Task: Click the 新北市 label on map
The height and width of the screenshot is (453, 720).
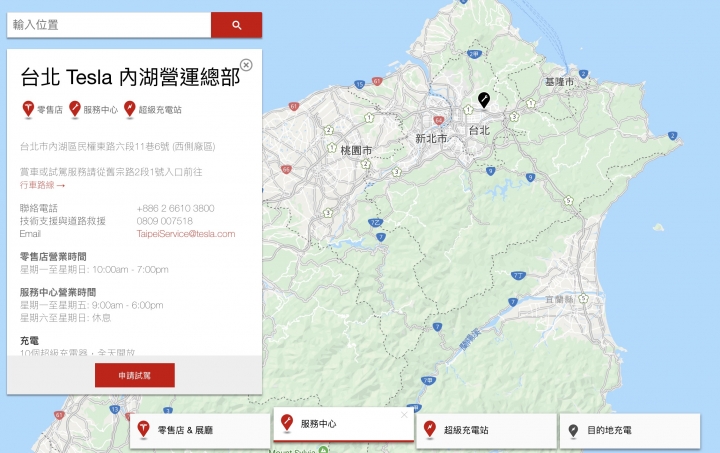Action: click(x=431, y=138)
